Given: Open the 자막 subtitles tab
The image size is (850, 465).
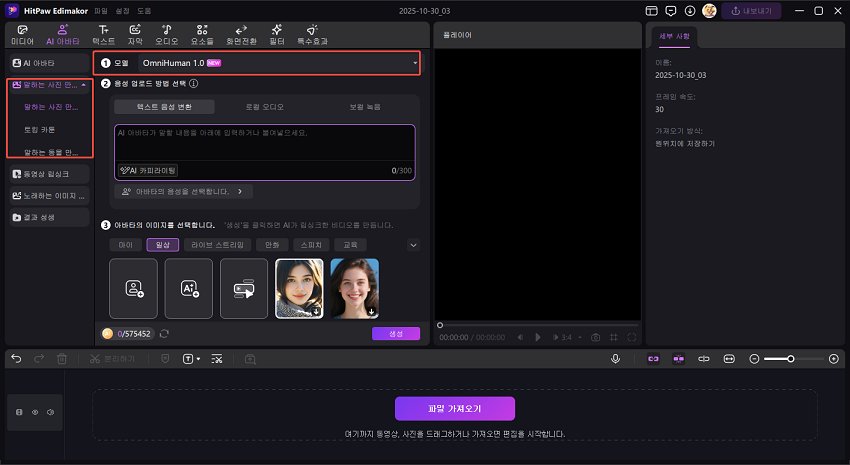Looking at the screenshot, I should pyautogui.click(x=135, y=35).
